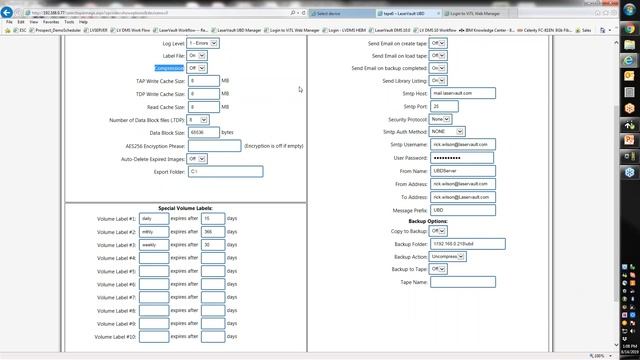Open File Explorer from the taskbar
Viewport: 640px width, 360px height.
(629, 44)
